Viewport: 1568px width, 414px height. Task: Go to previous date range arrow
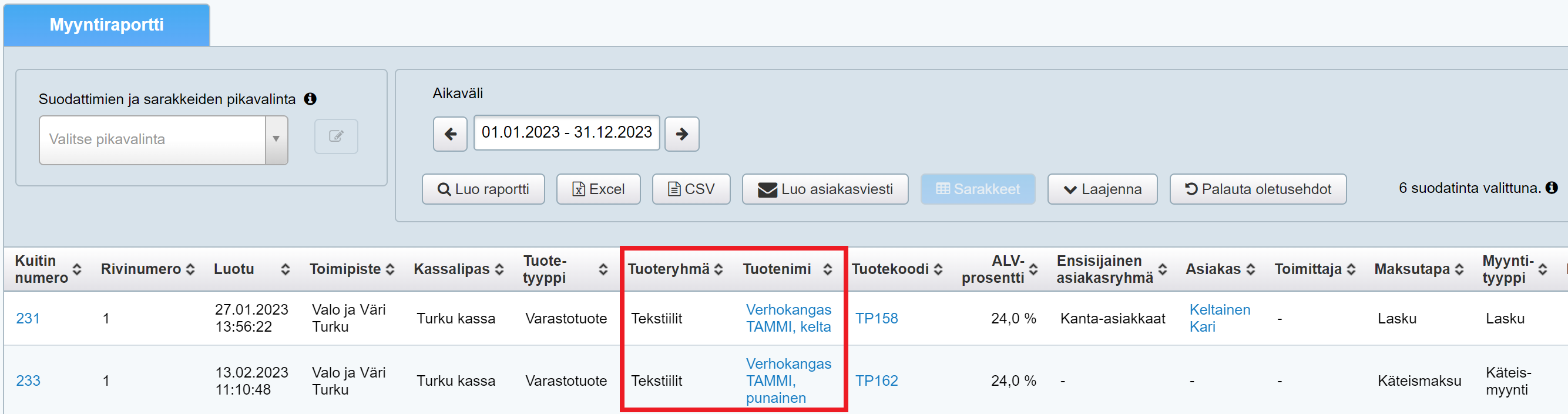tap(450, 133)
